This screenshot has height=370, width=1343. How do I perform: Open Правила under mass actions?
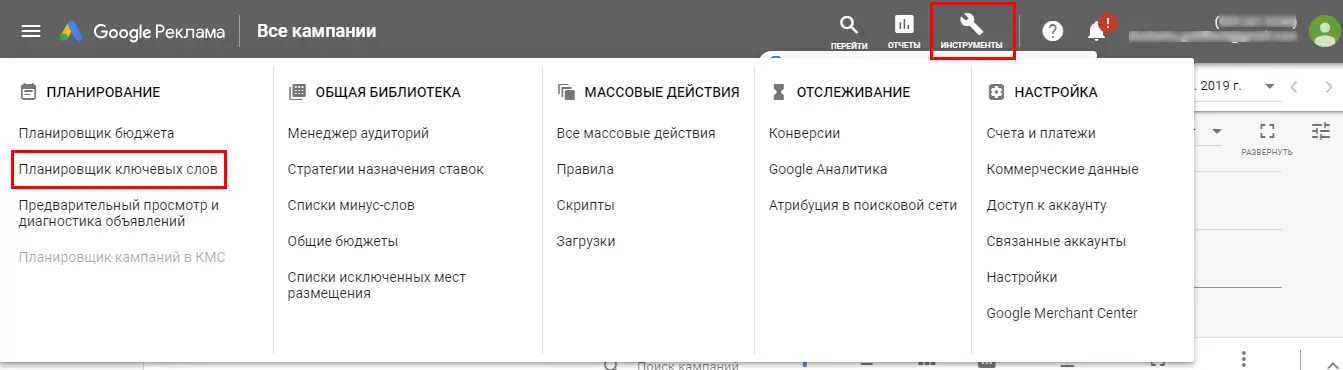(x=585, y=169)
